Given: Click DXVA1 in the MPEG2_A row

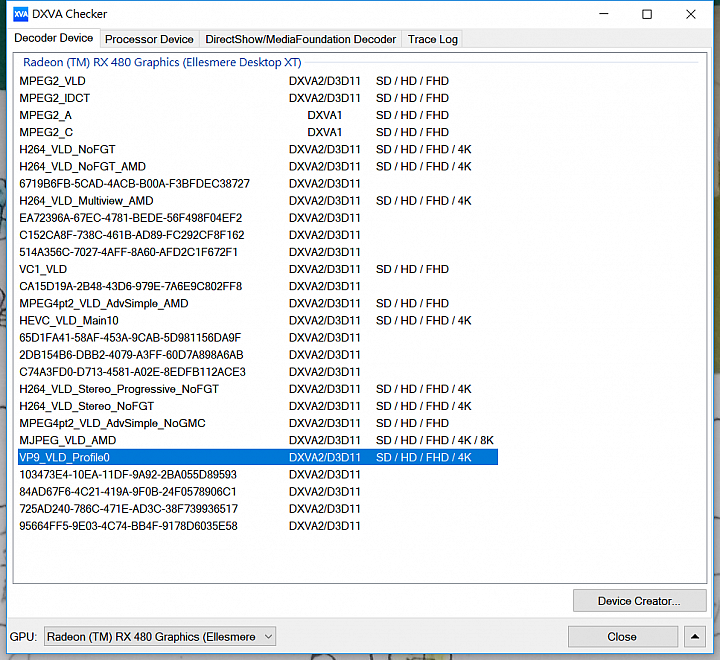Looking at the screenshot, I should pos(325,115).
